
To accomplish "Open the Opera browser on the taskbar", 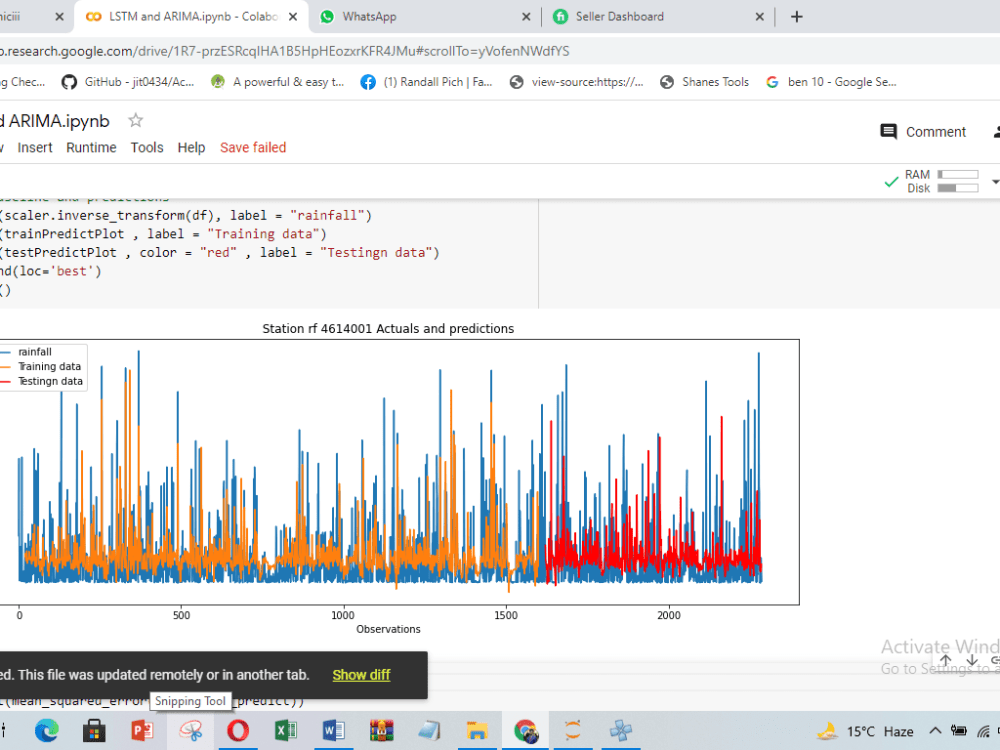I will pyautogui.click(x=238, y=730).
